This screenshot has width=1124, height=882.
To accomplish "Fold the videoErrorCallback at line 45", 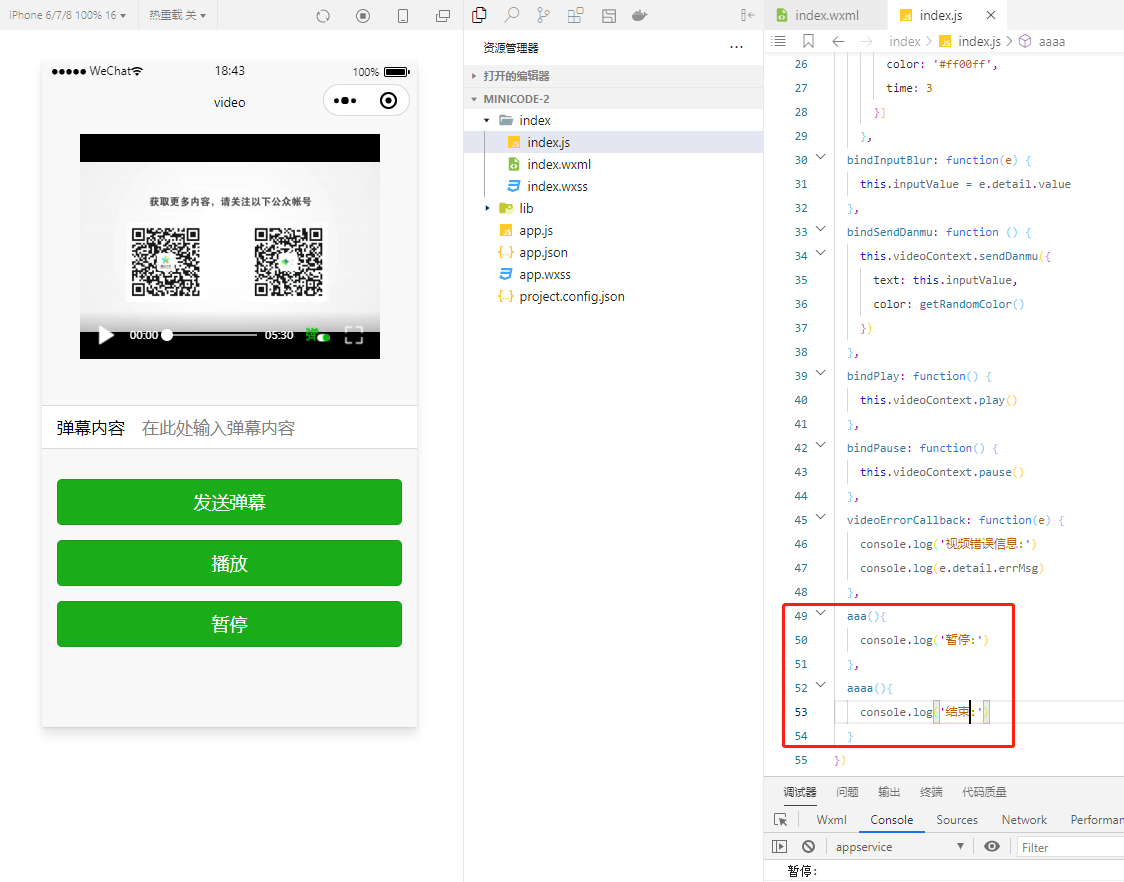I will tap(821, 518).
